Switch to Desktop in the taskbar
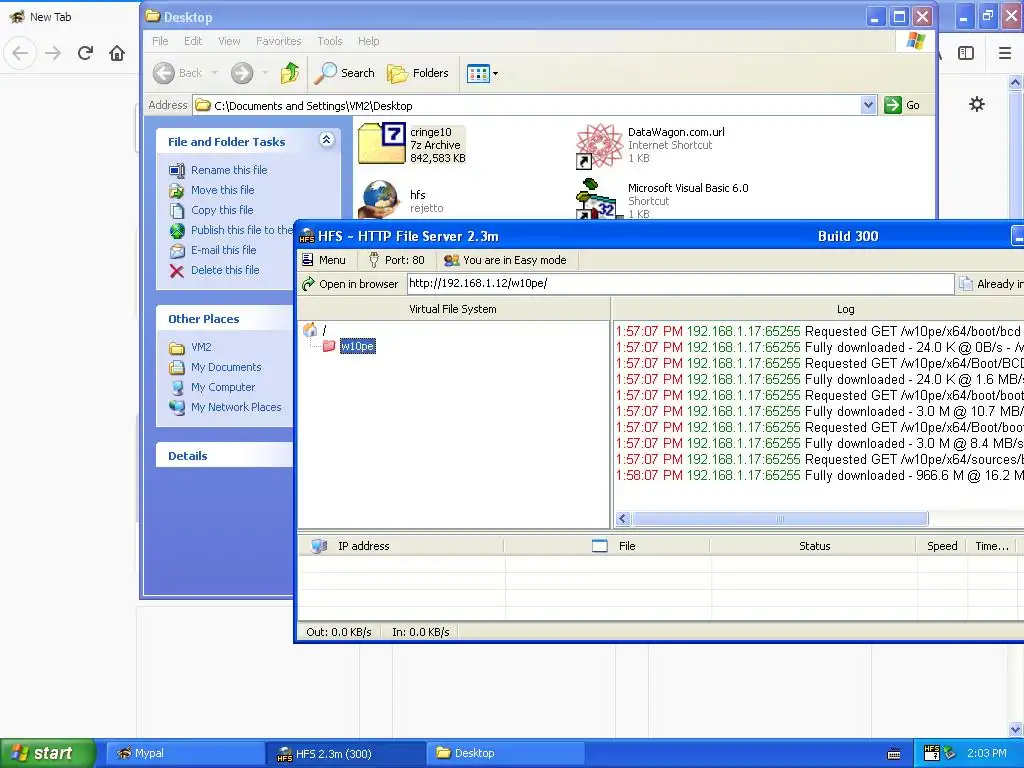 (x=505, y=753)
